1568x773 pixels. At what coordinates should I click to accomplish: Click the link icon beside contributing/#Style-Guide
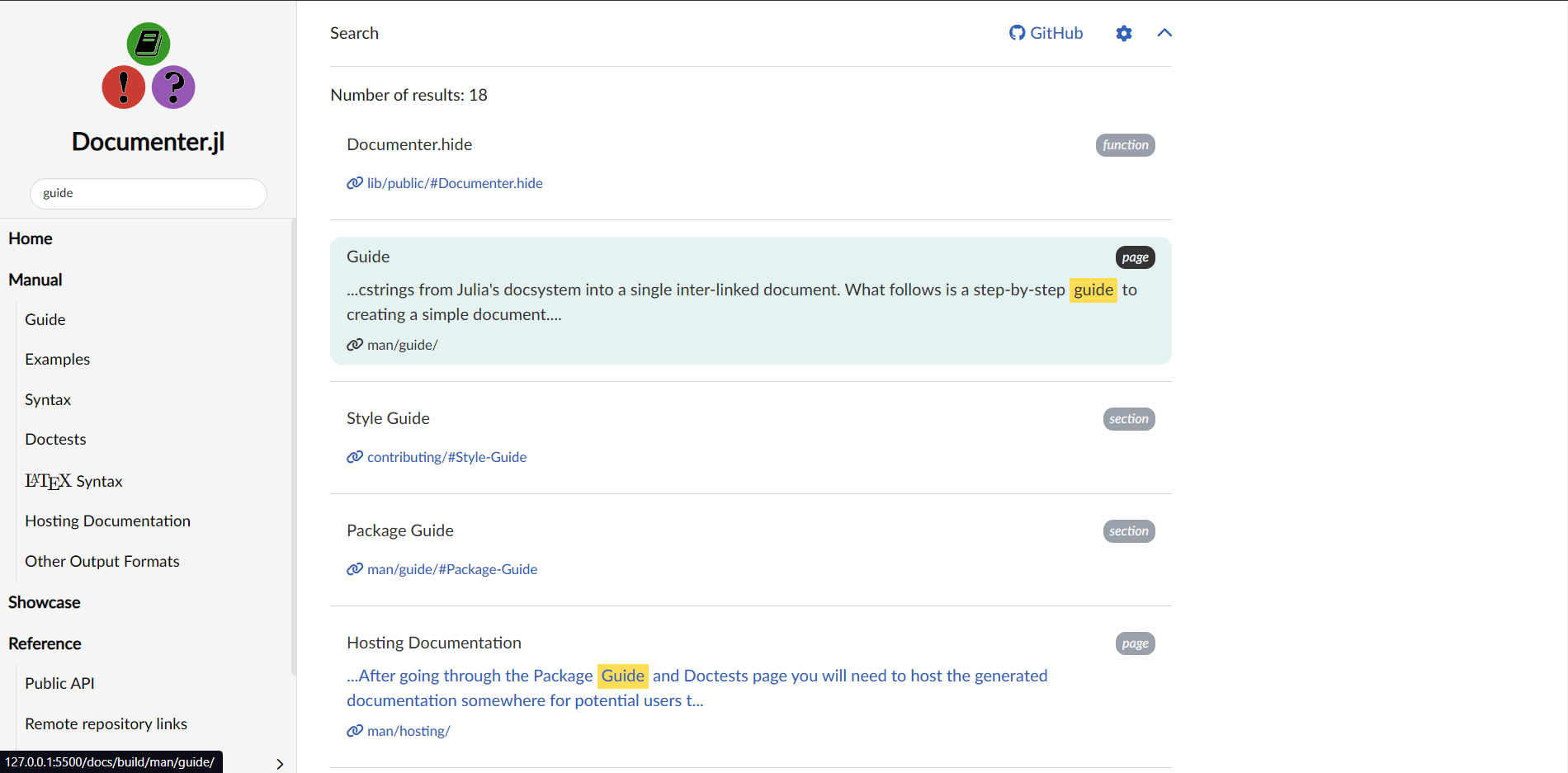click(354, 456)
